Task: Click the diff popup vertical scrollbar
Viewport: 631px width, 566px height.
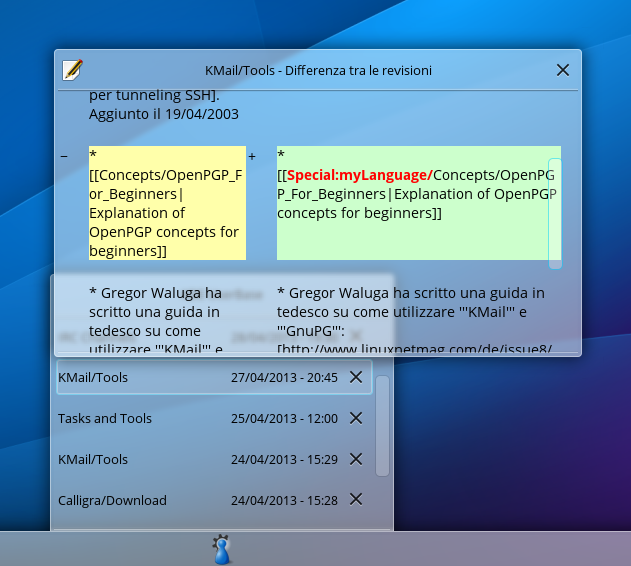Action: pyautogui.click(x=555, y=213)
